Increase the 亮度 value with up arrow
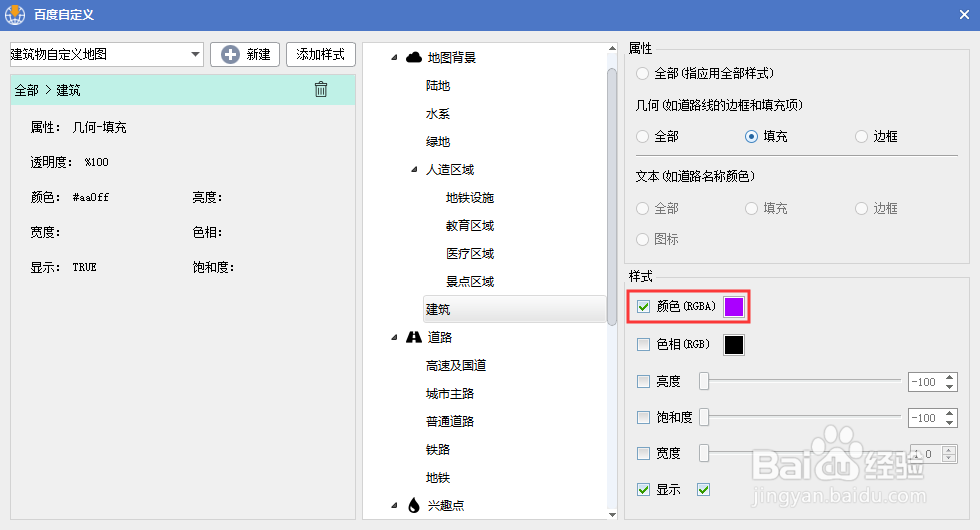The width and height of the screenshot is (980, 530). [x=950, y=377]
